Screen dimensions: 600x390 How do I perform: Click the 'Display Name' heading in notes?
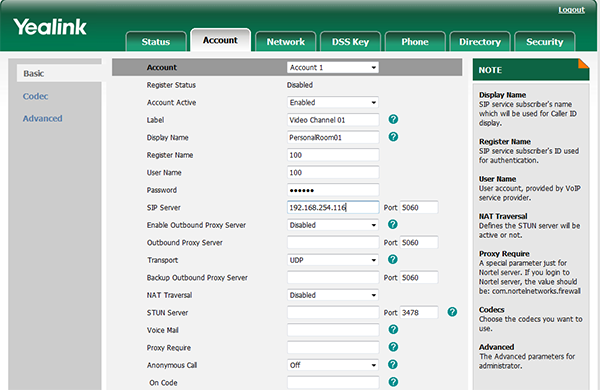tap(502, 95)
